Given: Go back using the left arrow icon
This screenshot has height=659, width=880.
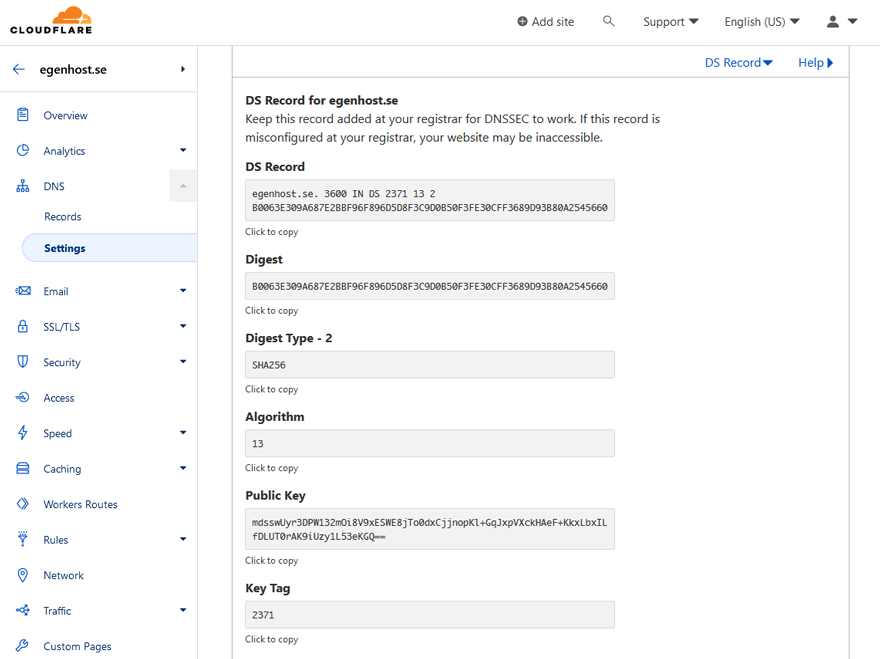Looking at the screenshot, I should point(19,69).
